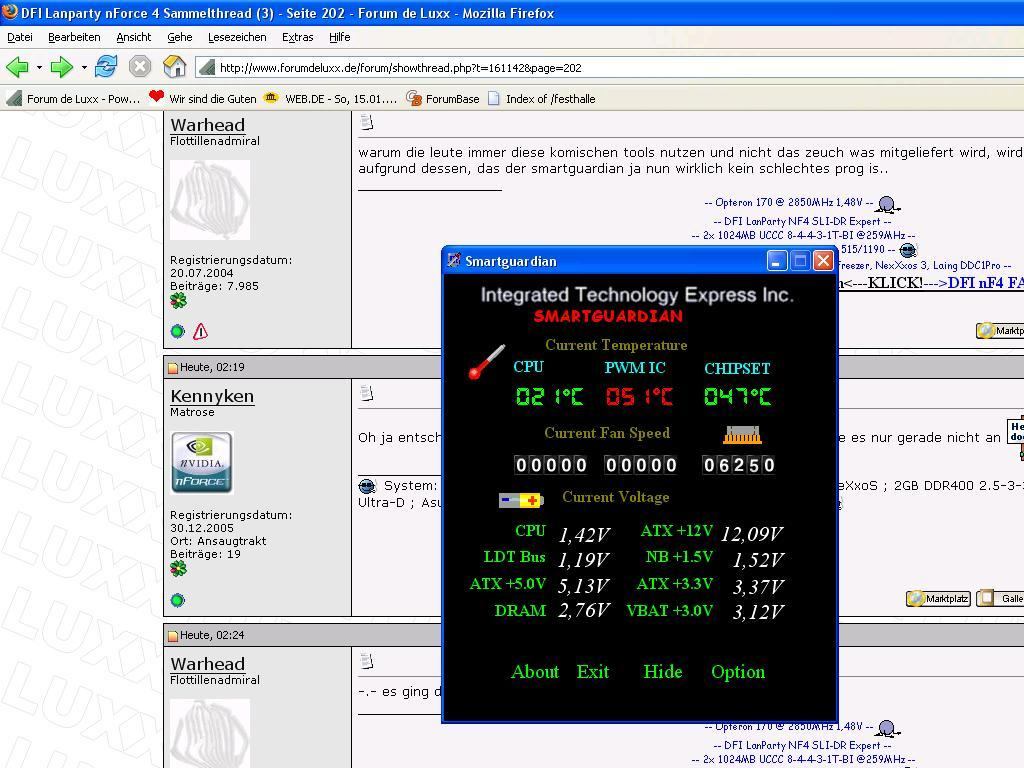Click the report warning triangle under Warhead

[x=200, y=332]
